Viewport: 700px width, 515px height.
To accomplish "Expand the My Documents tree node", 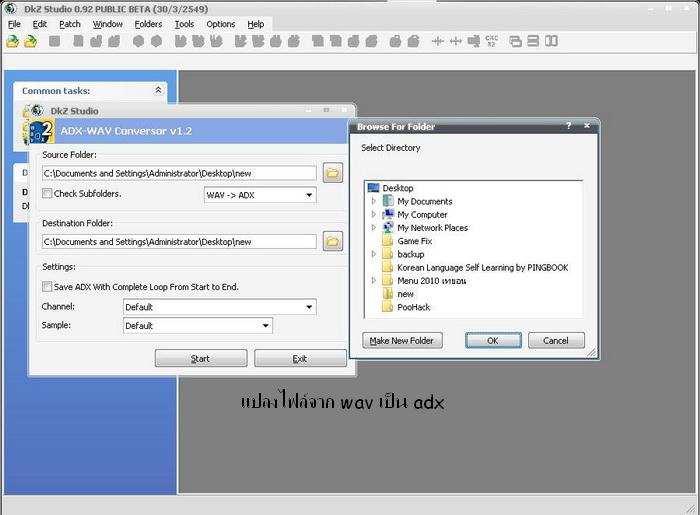I will pyautogui.click(x=374, y=201).
